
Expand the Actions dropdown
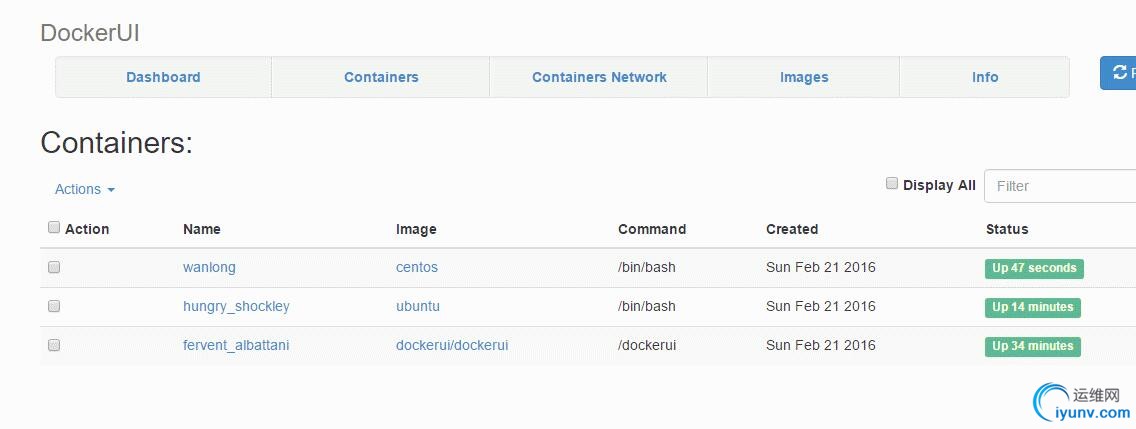[85, 189]
